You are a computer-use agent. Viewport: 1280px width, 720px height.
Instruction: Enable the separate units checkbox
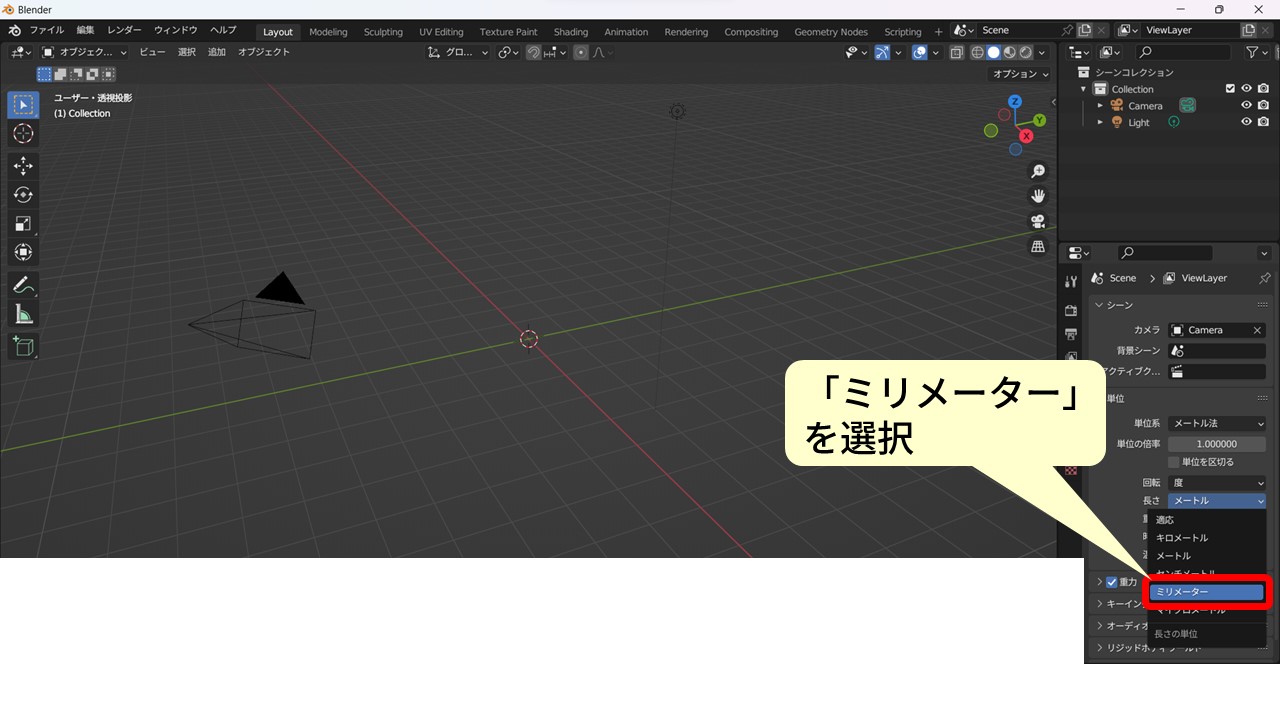tap(1174, 462)
